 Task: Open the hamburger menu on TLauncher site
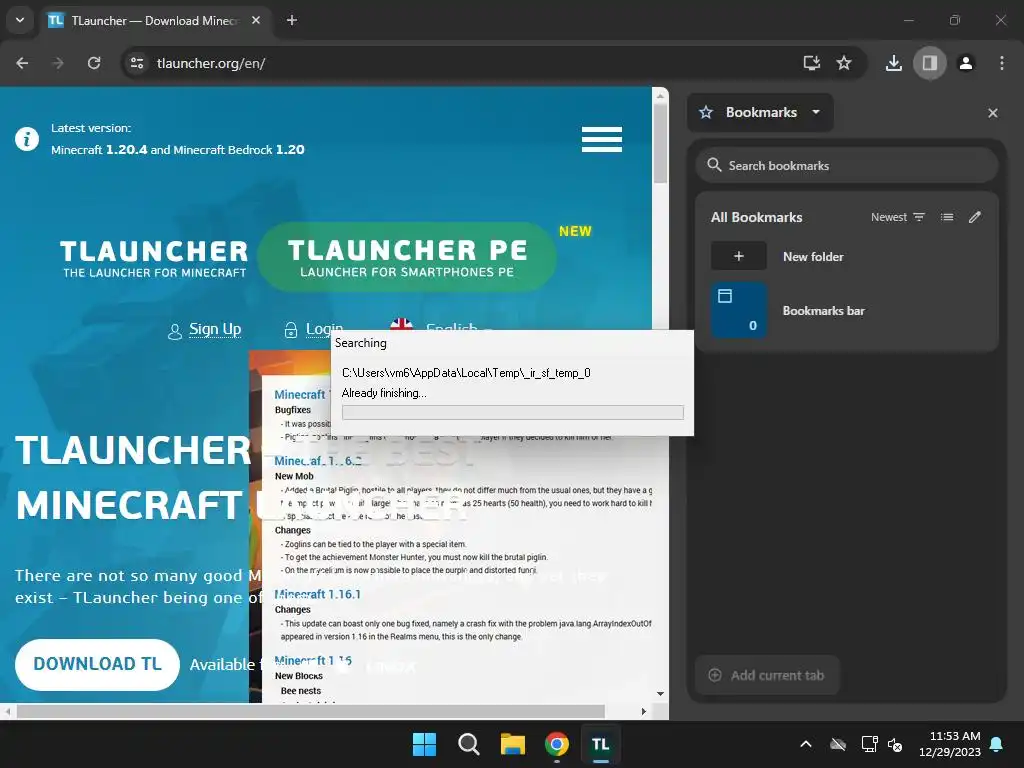point(601,139)
